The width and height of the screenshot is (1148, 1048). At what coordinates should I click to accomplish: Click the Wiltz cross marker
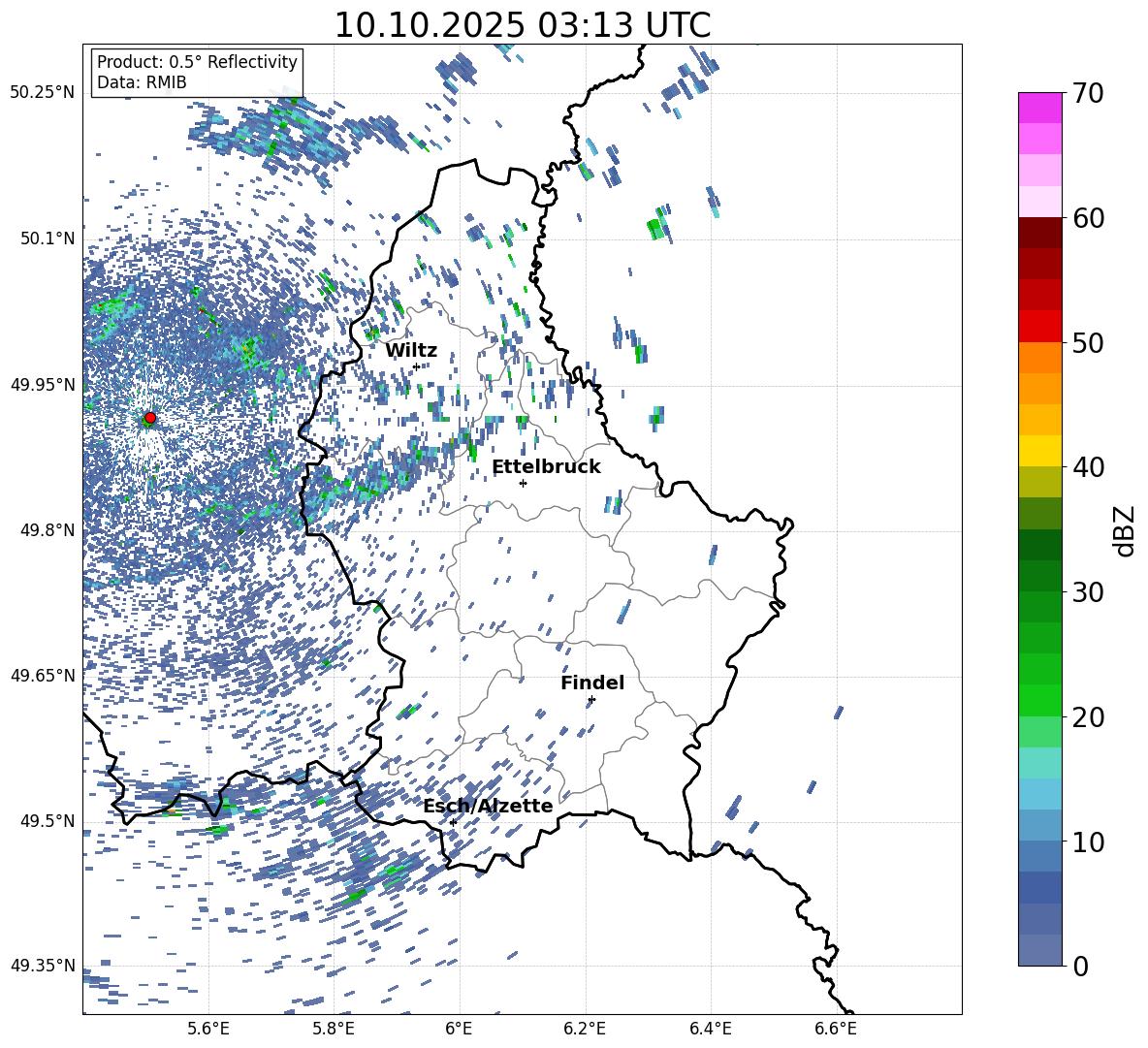coord(417,366)
